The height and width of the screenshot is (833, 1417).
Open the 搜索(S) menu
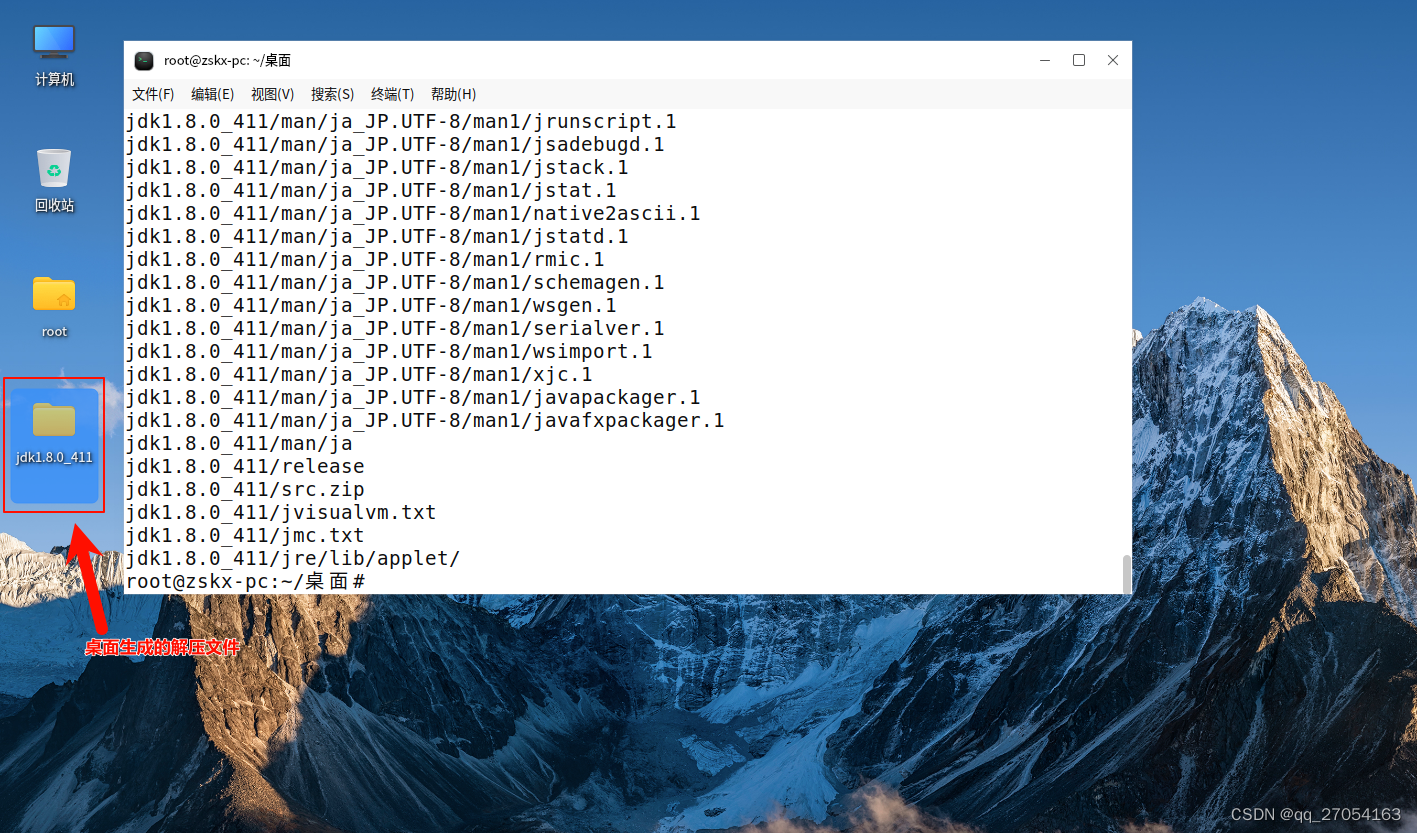(x=332, y=94)
